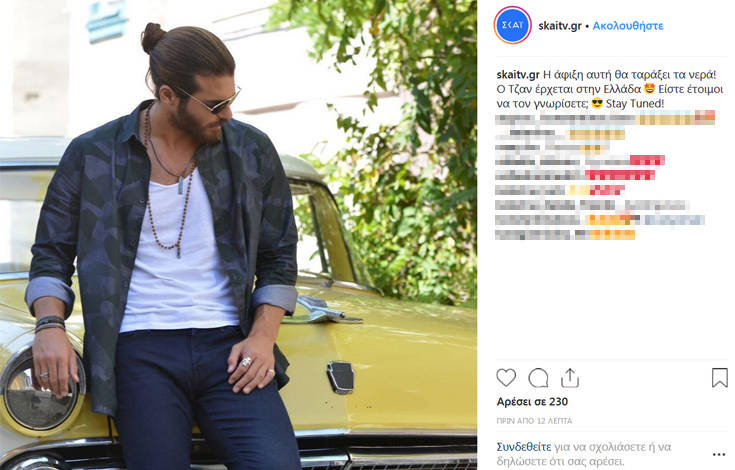This screenshot has width=735, height=470.
Task: Open the skaitv.gr username in the header
Action: coord(560,26)
